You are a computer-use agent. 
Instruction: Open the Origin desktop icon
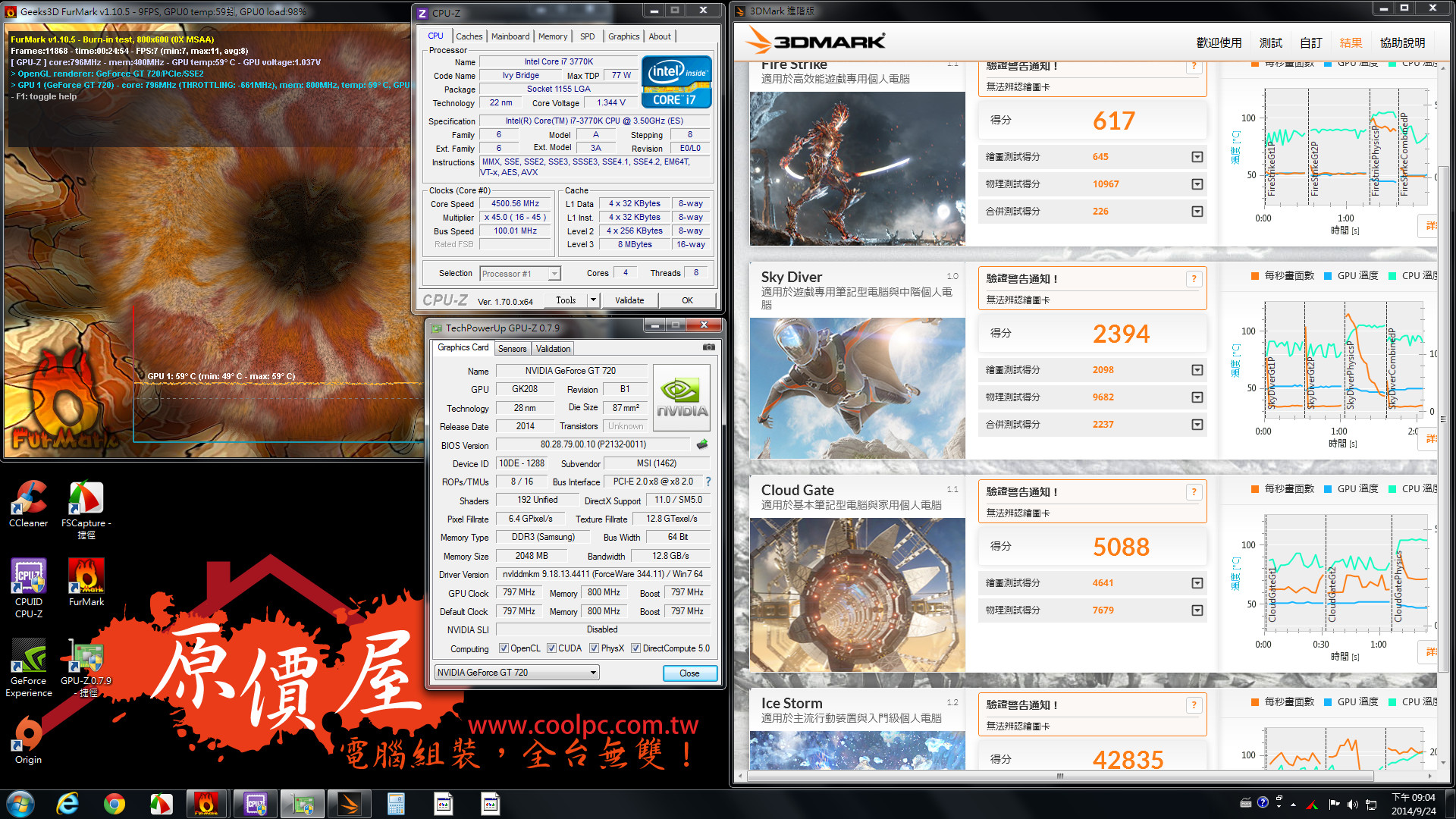click(x=29, y=741)
